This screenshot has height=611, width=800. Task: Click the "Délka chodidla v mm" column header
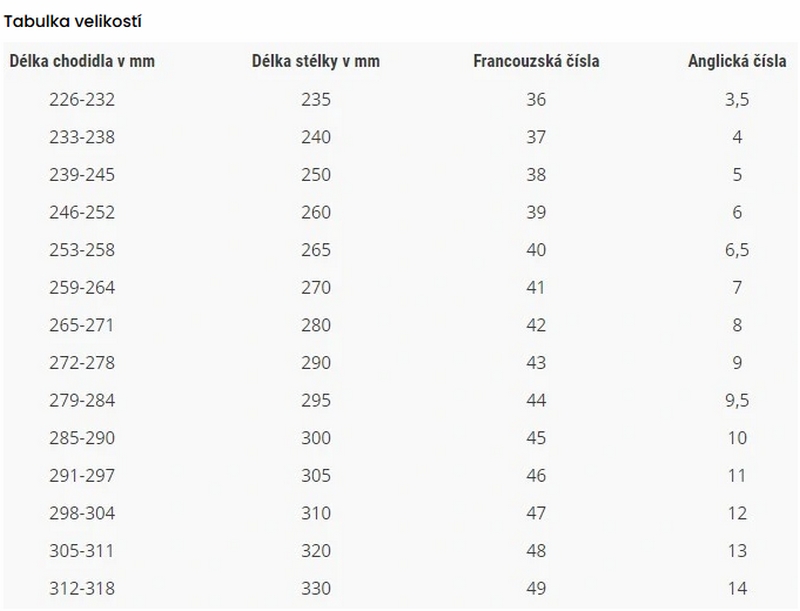[82, 61]
